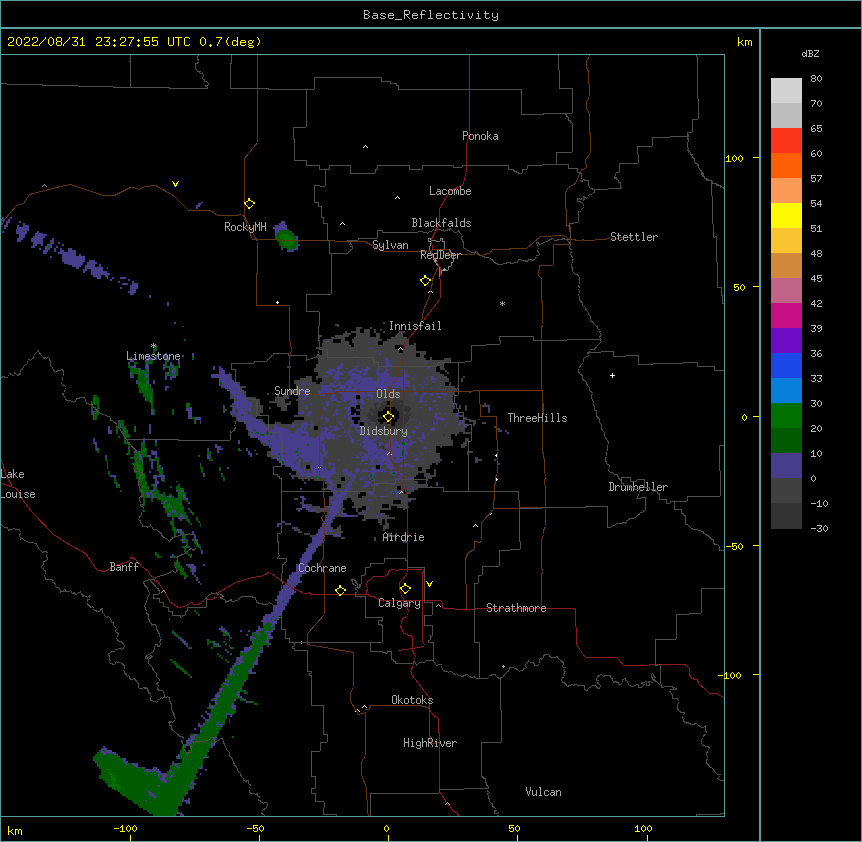The height and width of the screenshot is (842, 862).
Task: Click the Cochrane city label
Action: click(x=322, y=568)
